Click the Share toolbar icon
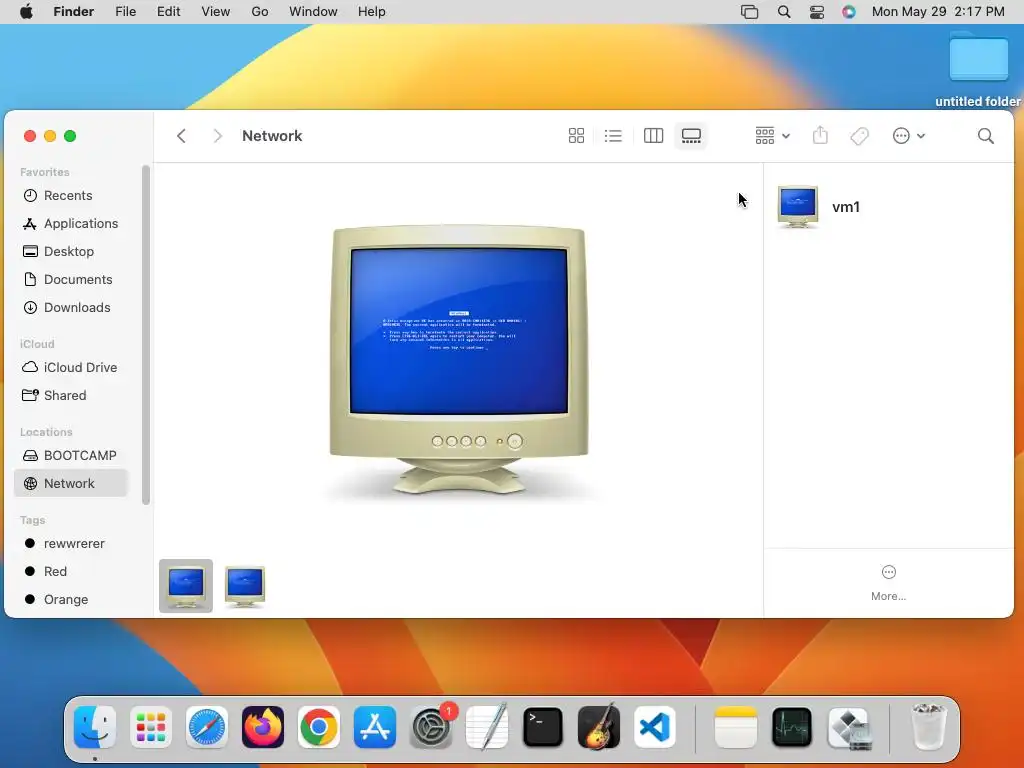Image resolution: width=1024 pixels, height=768 pixels. tap(820, 136)
